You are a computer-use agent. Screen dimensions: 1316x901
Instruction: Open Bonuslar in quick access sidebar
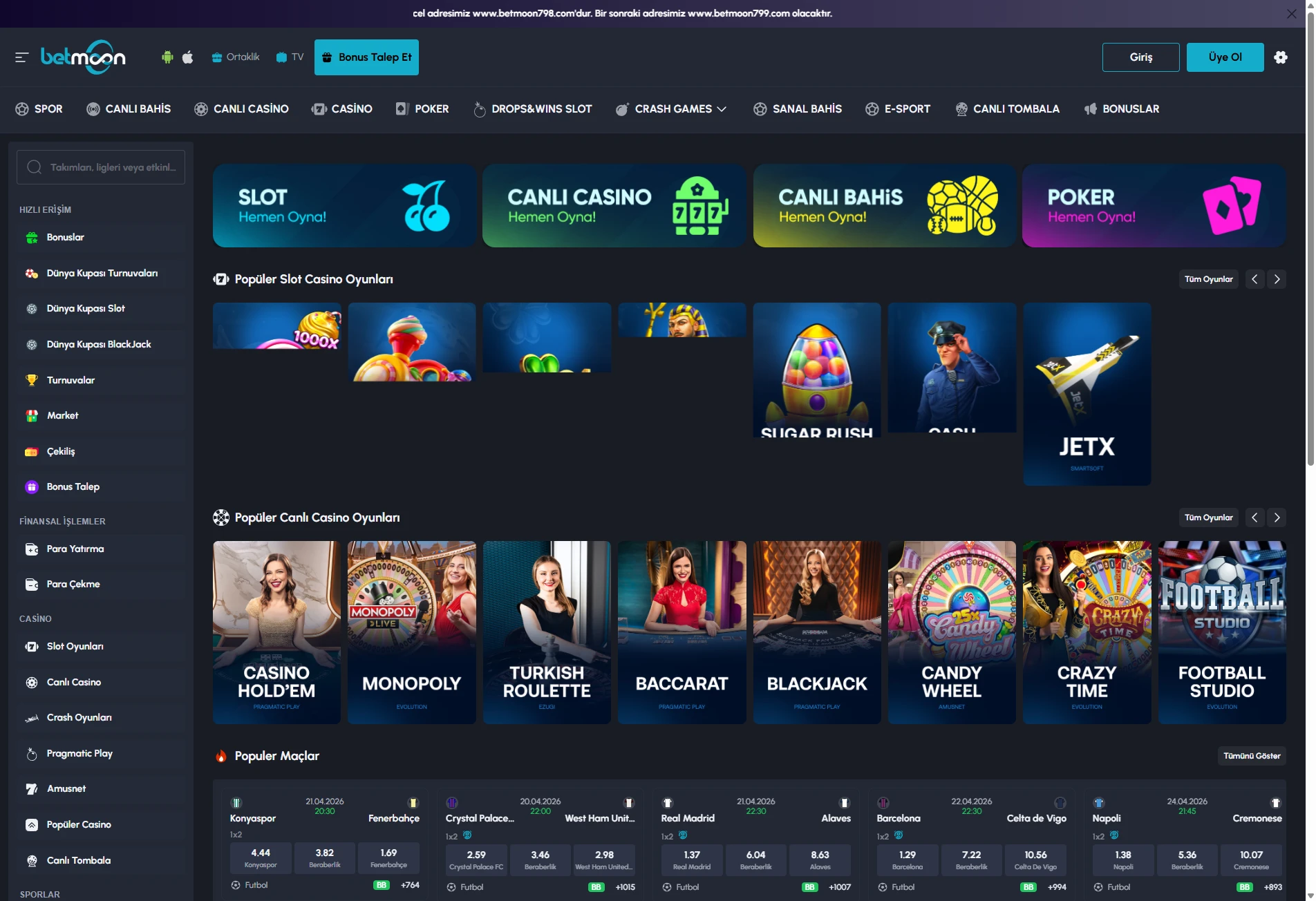pos(101,238)
